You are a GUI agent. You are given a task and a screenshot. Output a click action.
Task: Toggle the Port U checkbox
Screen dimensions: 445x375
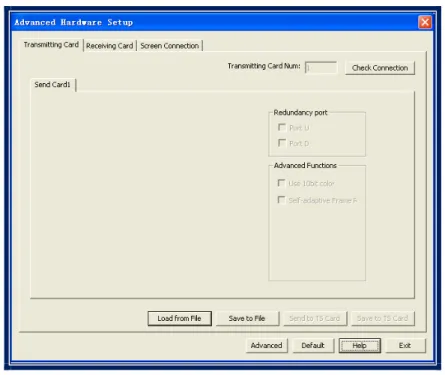click(x=282, y=127)
